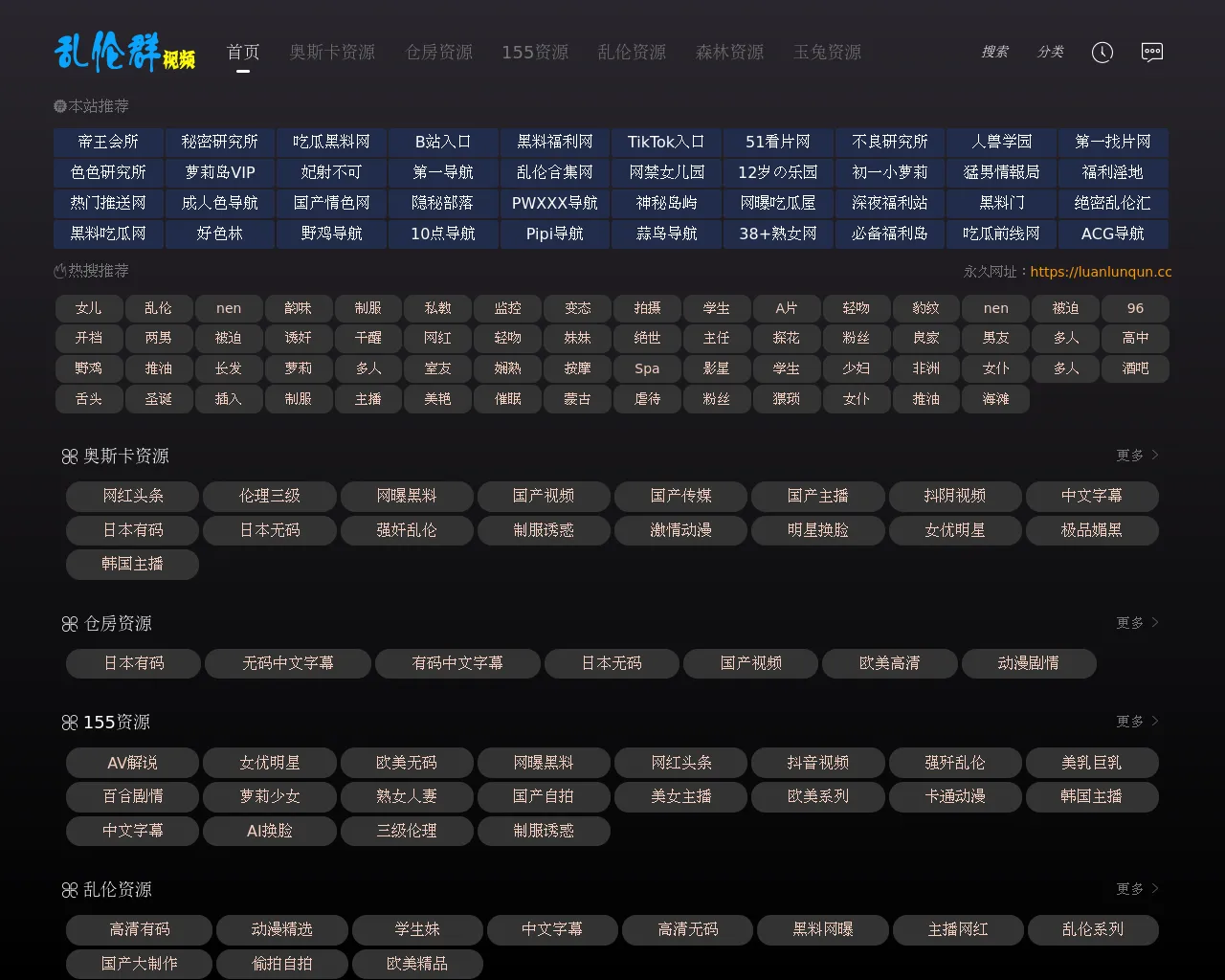Screen dimensions: 1225x980
Task: Open the 10点导航 recommended link
Action: (443, 234)
